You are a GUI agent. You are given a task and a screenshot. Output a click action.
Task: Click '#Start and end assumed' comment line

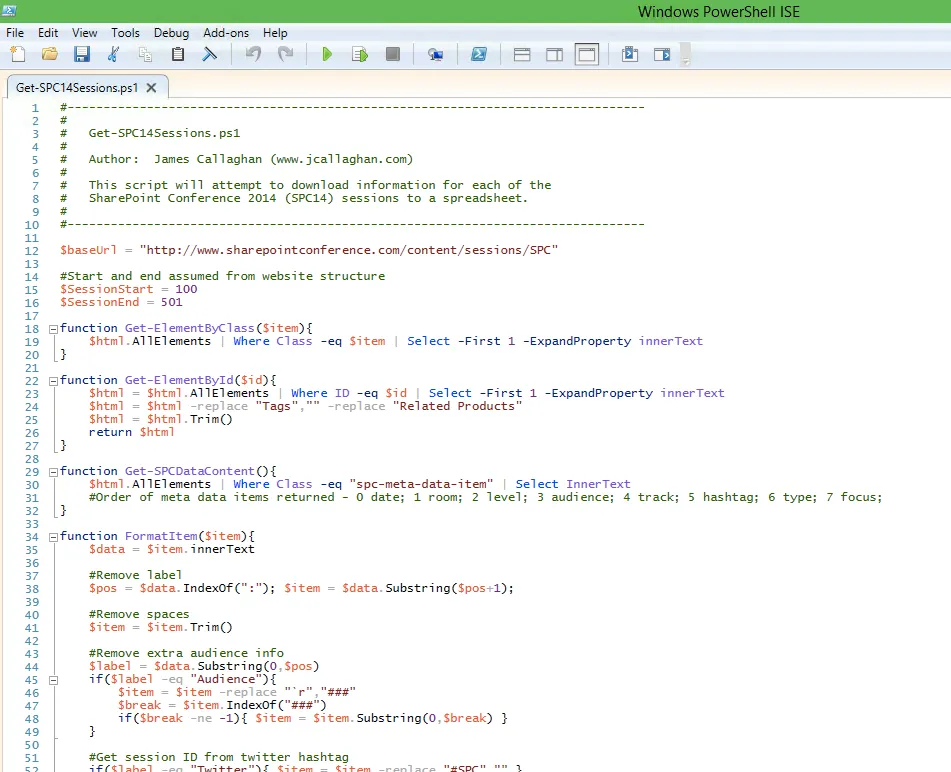click(x=223, y=276)
